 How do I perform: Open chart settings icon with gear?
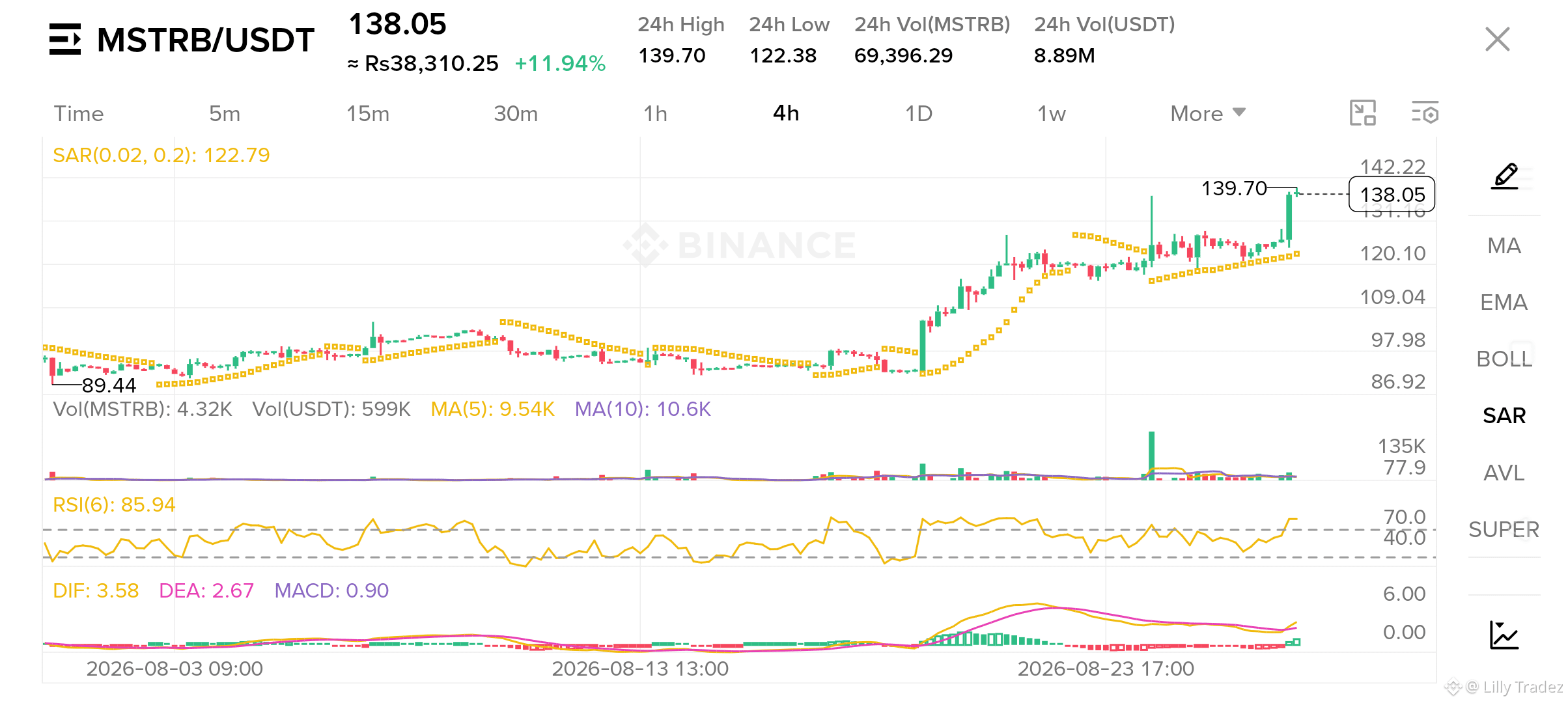tap(1425, 113)
